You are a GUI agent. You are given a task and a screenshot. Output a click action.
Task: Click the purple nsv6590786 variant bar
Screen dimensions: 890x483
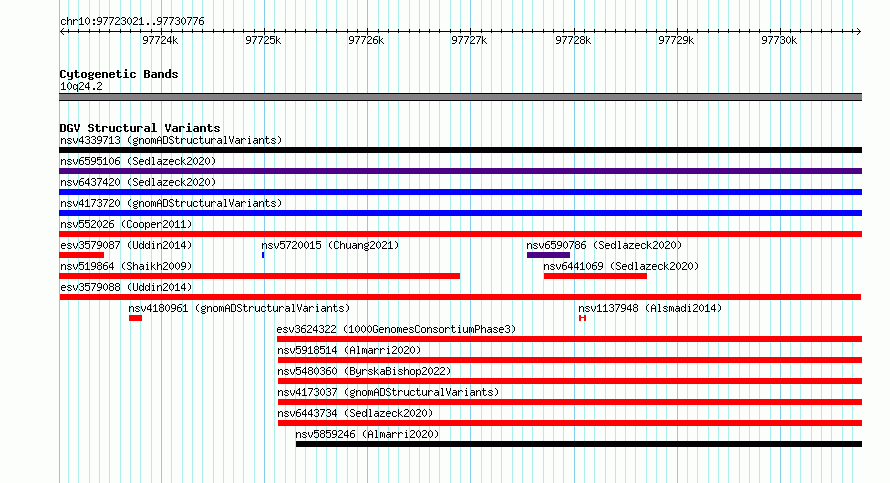coord(548,255)
